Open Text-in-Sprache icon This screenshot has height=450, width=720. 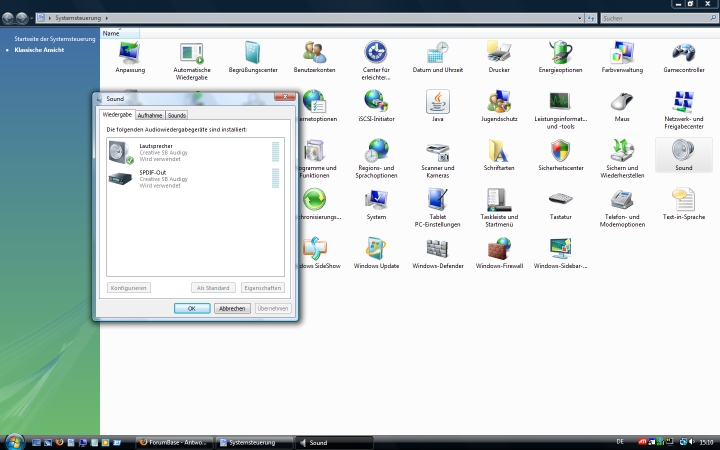coord(684,204)
